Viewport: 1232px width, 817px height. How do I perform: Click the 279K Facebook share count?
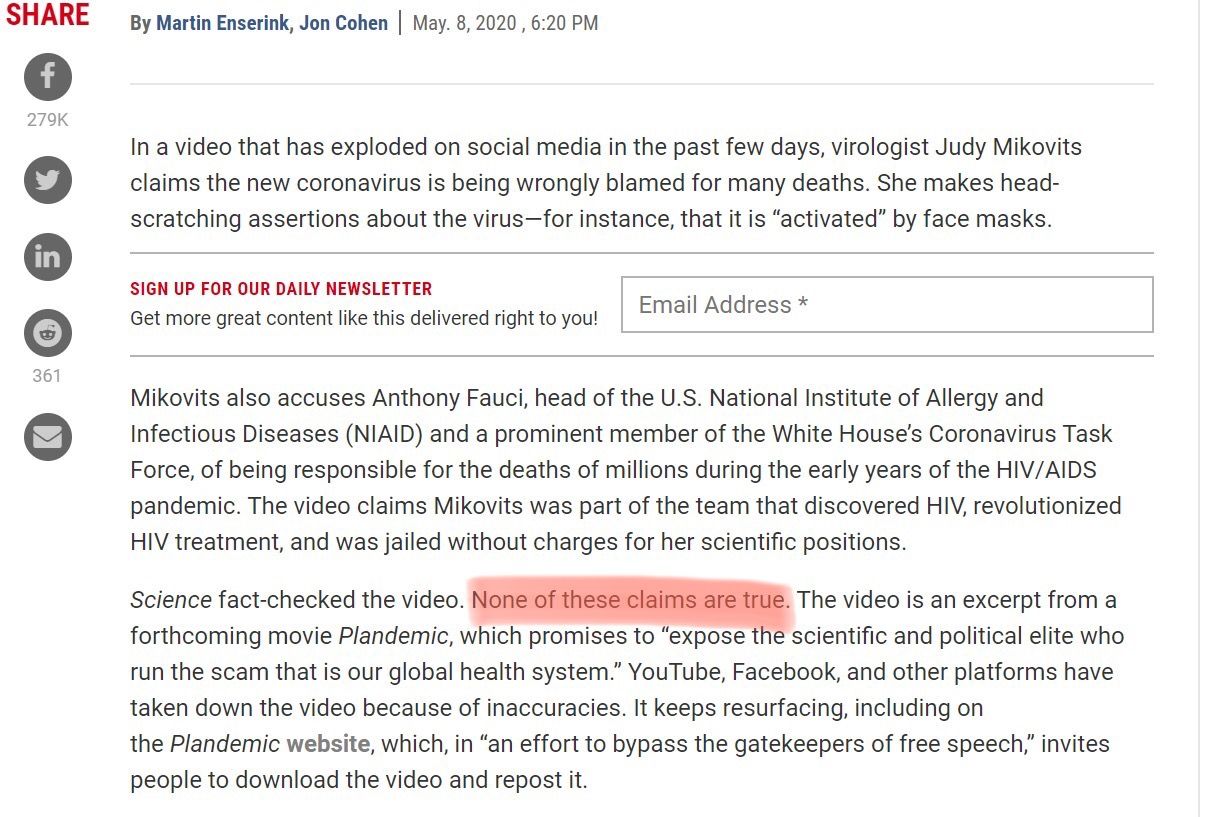(47, 120)
